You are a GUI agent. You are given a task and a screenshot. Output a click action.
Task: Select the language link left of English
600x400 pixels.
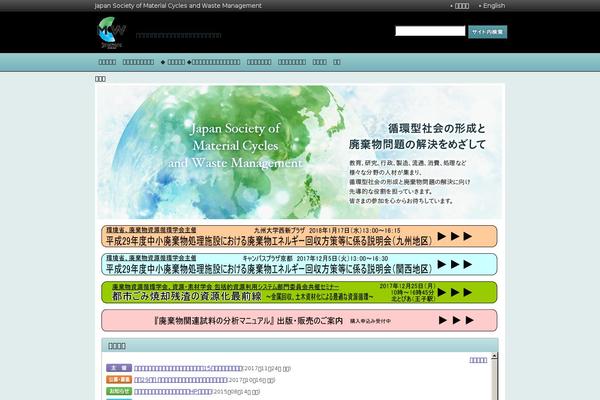coord(461,6)
